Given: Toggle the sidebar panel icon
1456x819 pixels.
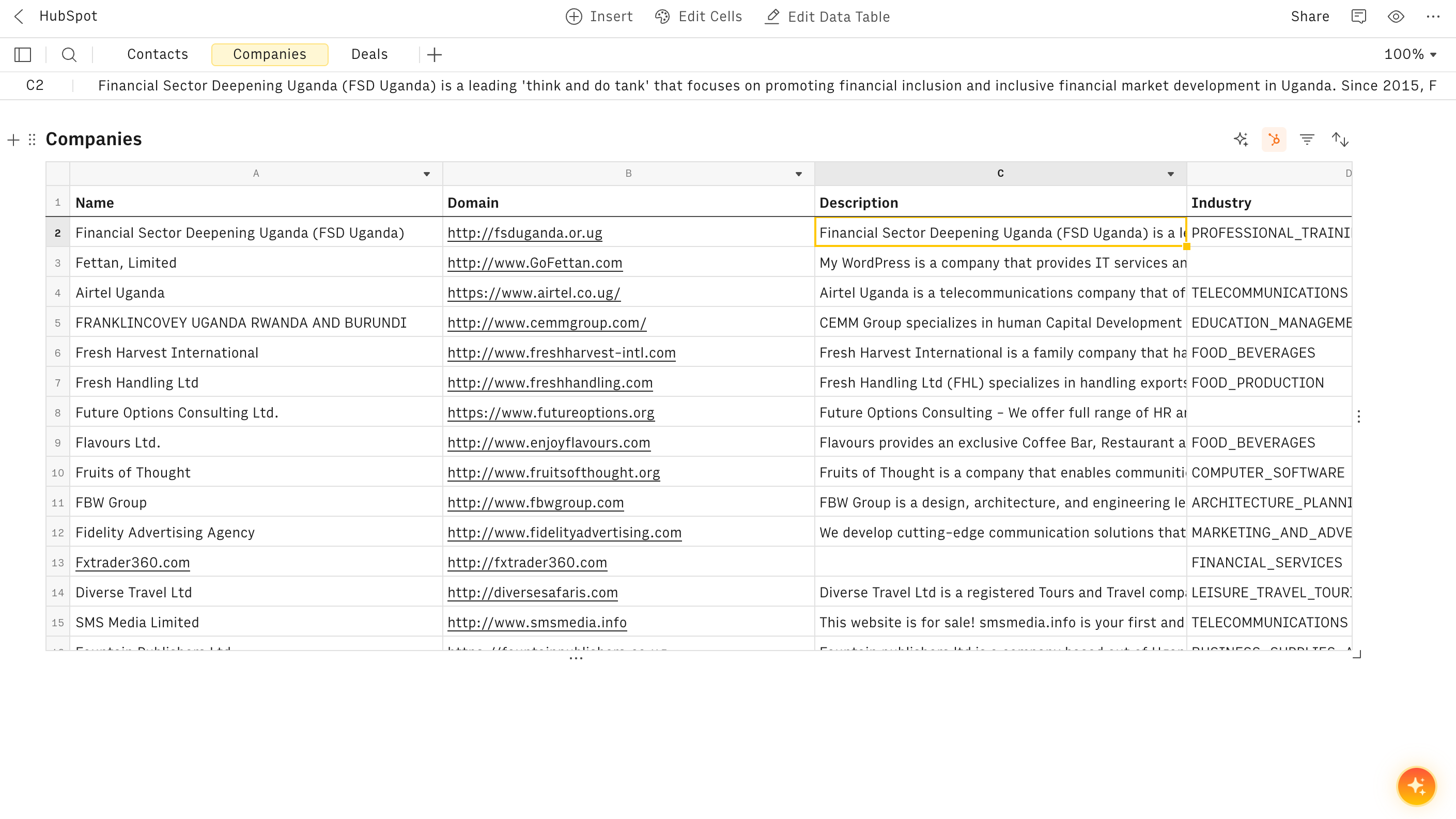Looking at the screenshot, I should [x=23, y=54].
